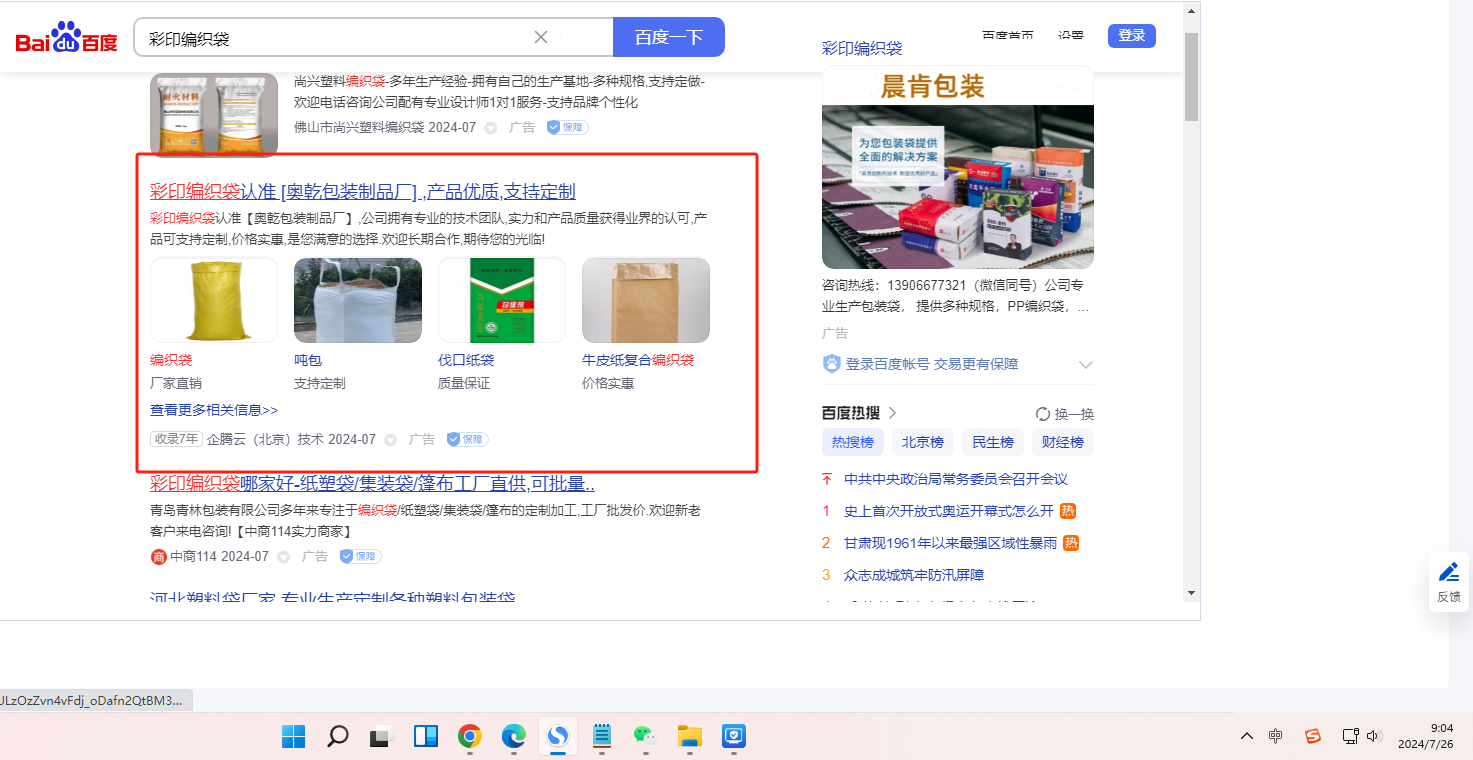Expand 百度热搜 with the arrow
Viewport: 1473px width, 760px height.
click(892, 413)
